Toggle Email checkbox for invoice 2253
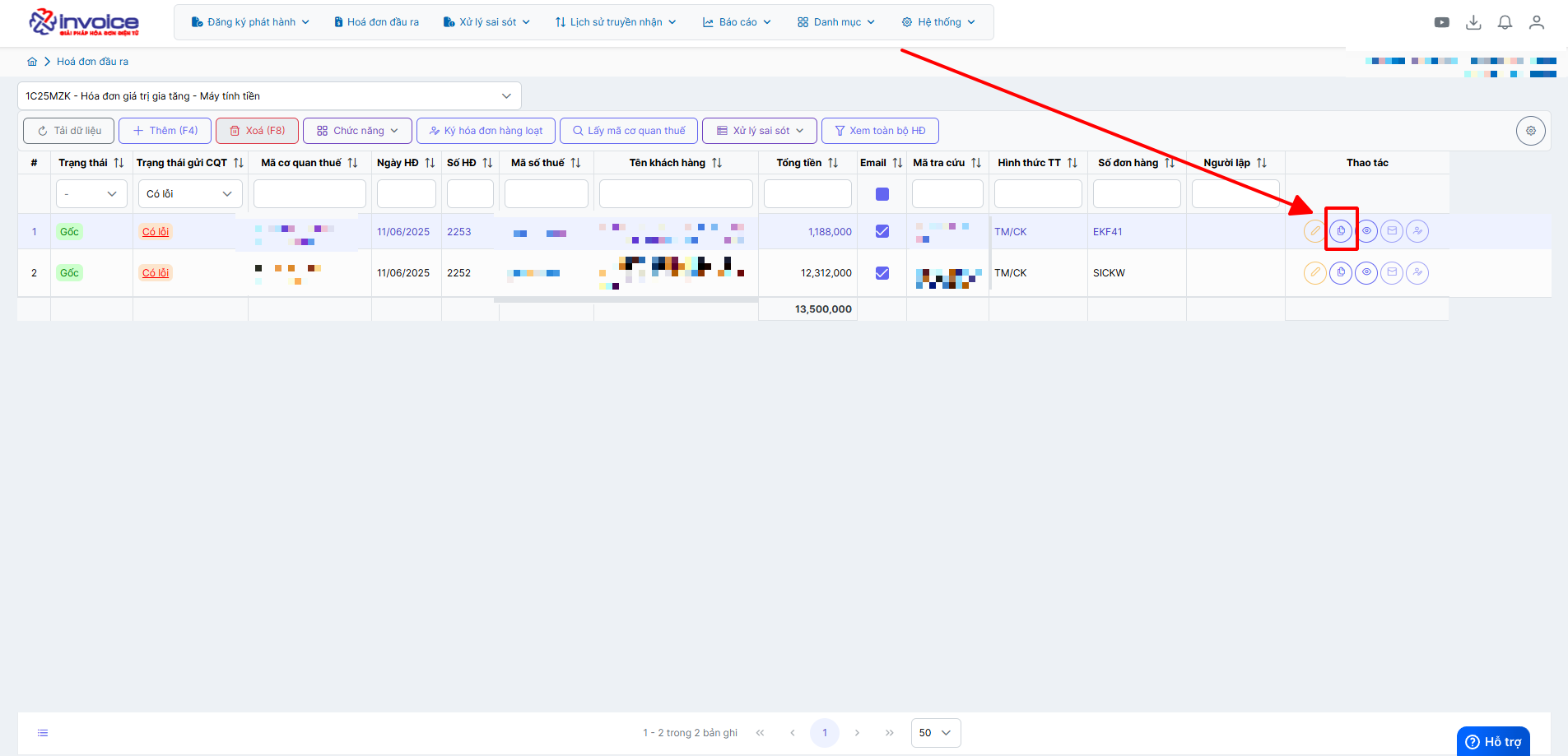The image size is (1568, 756). 882,231
